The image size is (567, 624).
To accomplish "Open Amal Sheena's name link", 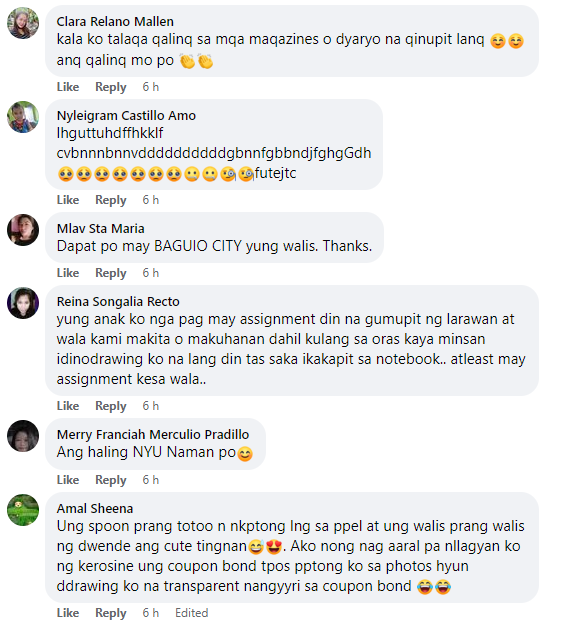I will (x=95, y=509).
